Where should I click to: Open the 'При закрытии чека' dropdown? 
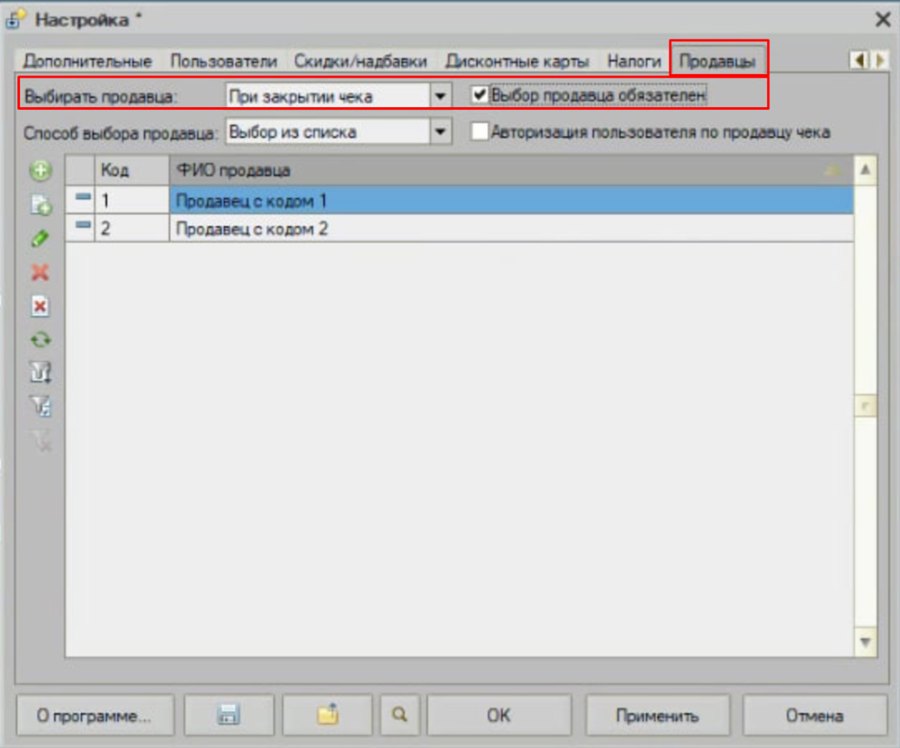click(440, 96)
